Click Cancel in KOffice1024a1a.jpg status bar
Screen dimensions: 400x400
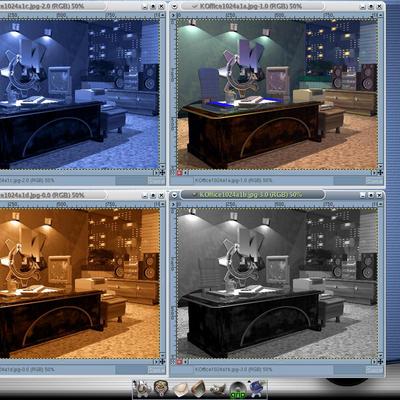tap(374, 181)
